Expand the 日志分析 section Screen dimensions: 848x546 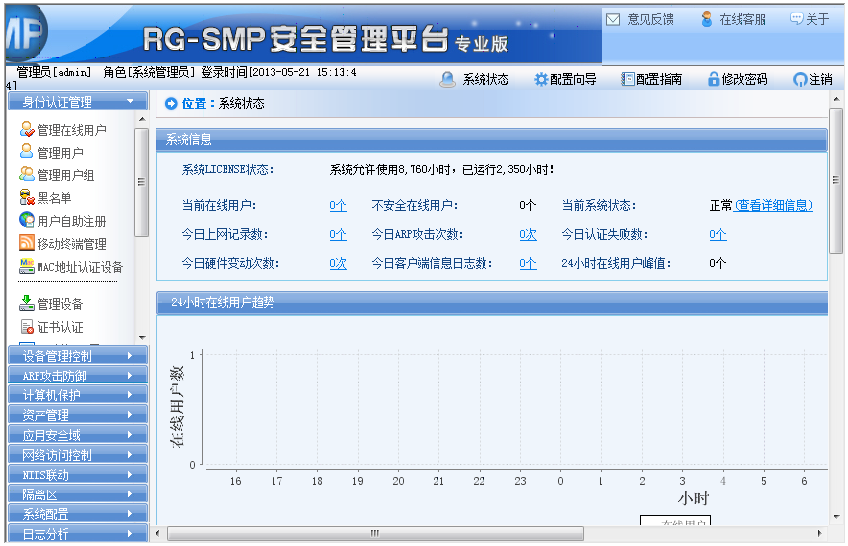[78, 534]
